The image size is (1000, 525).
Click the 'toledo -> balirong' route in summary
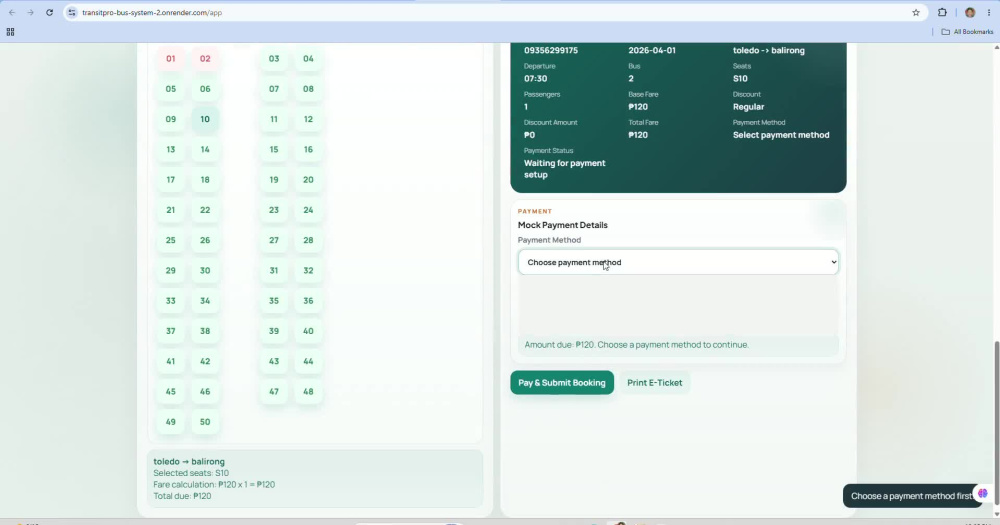(768, 50)
